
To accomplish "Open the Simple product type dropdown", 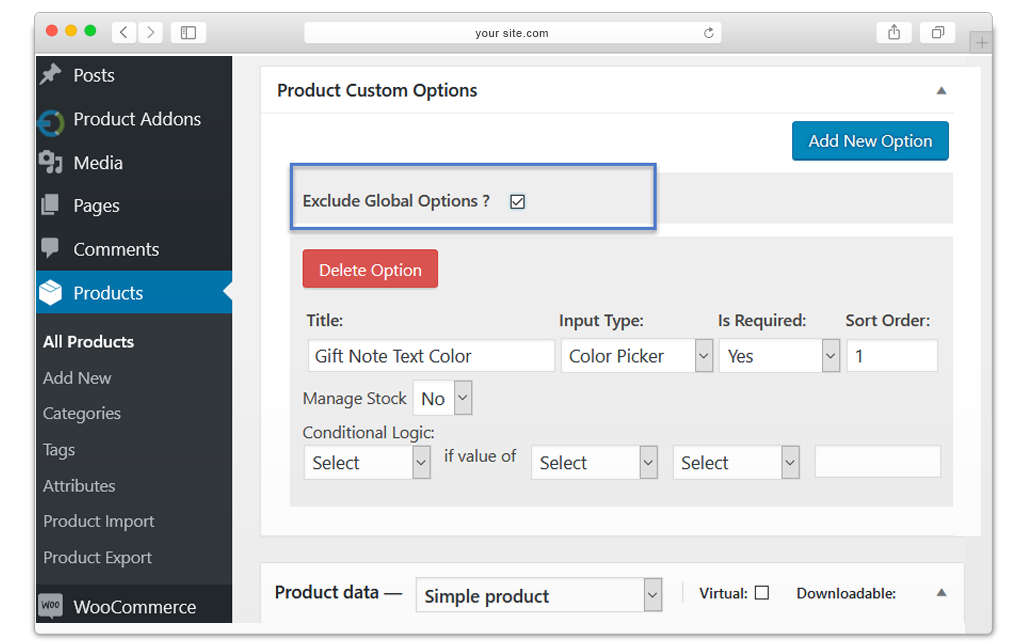I will coord(539,595).
